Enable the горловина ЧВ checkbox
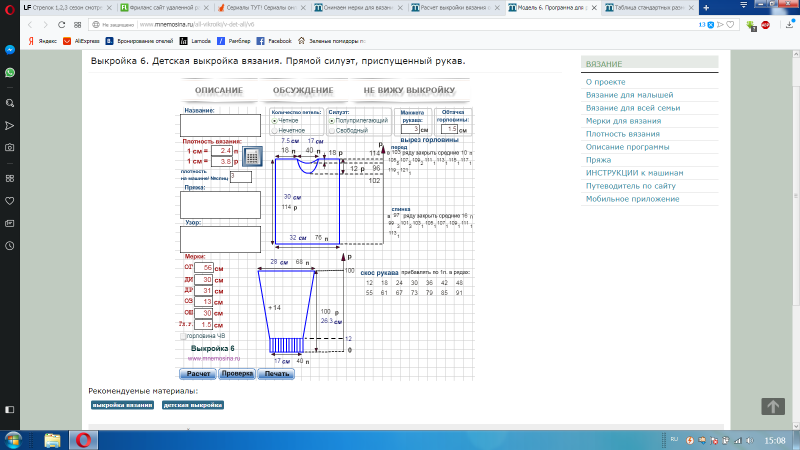The height and width of the screenshot is (450, 800). pos(180,337)
